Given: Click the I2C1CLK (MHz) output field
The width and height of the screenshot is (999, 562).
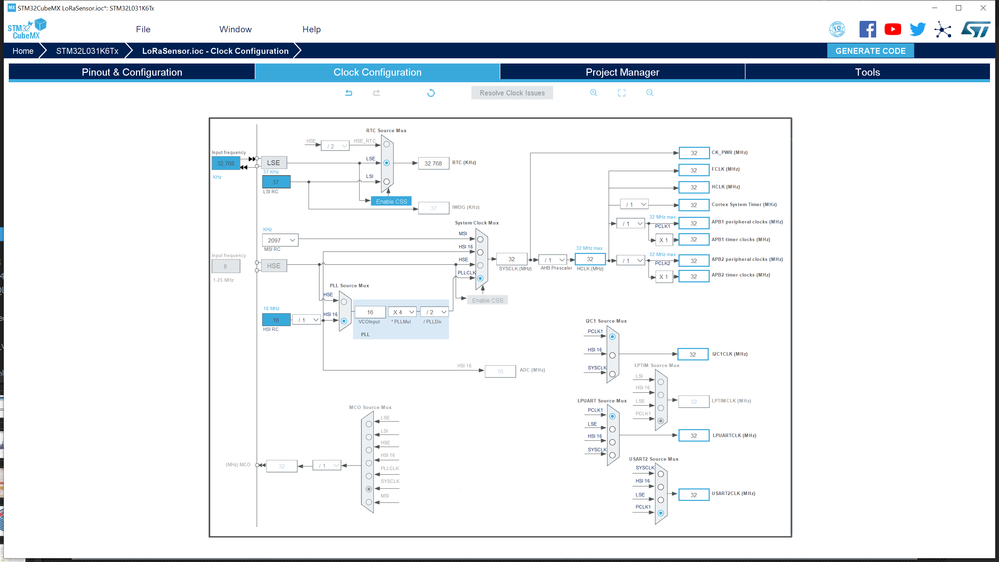Looking at the screenshot, I should tap(694, 354).
